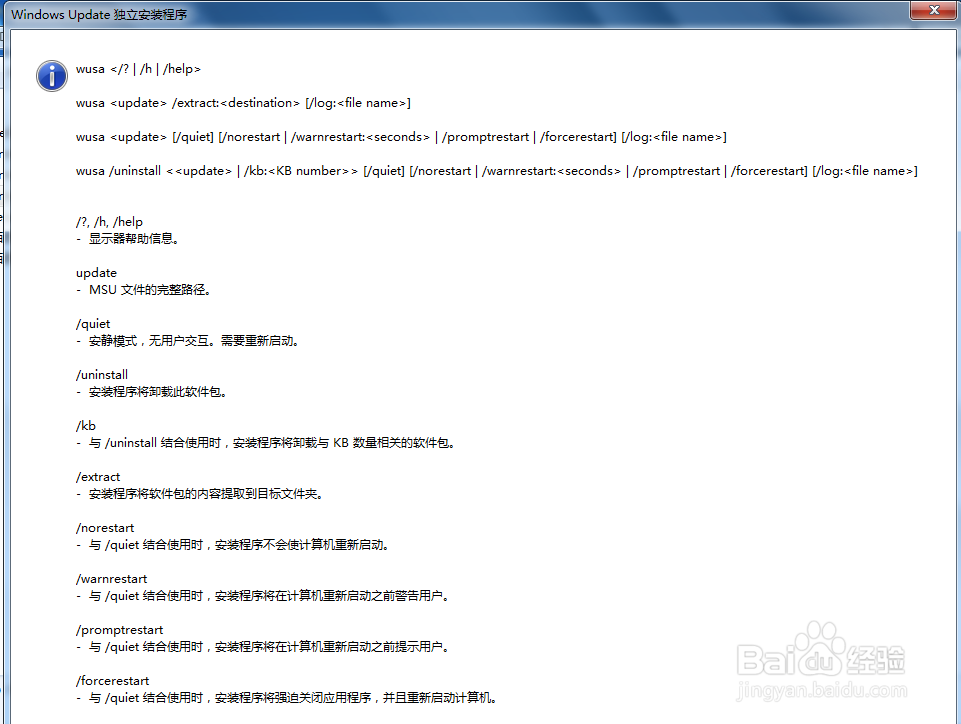
Task: Click the '重新启动之前警告用户' description line
Action: (263, 595)
